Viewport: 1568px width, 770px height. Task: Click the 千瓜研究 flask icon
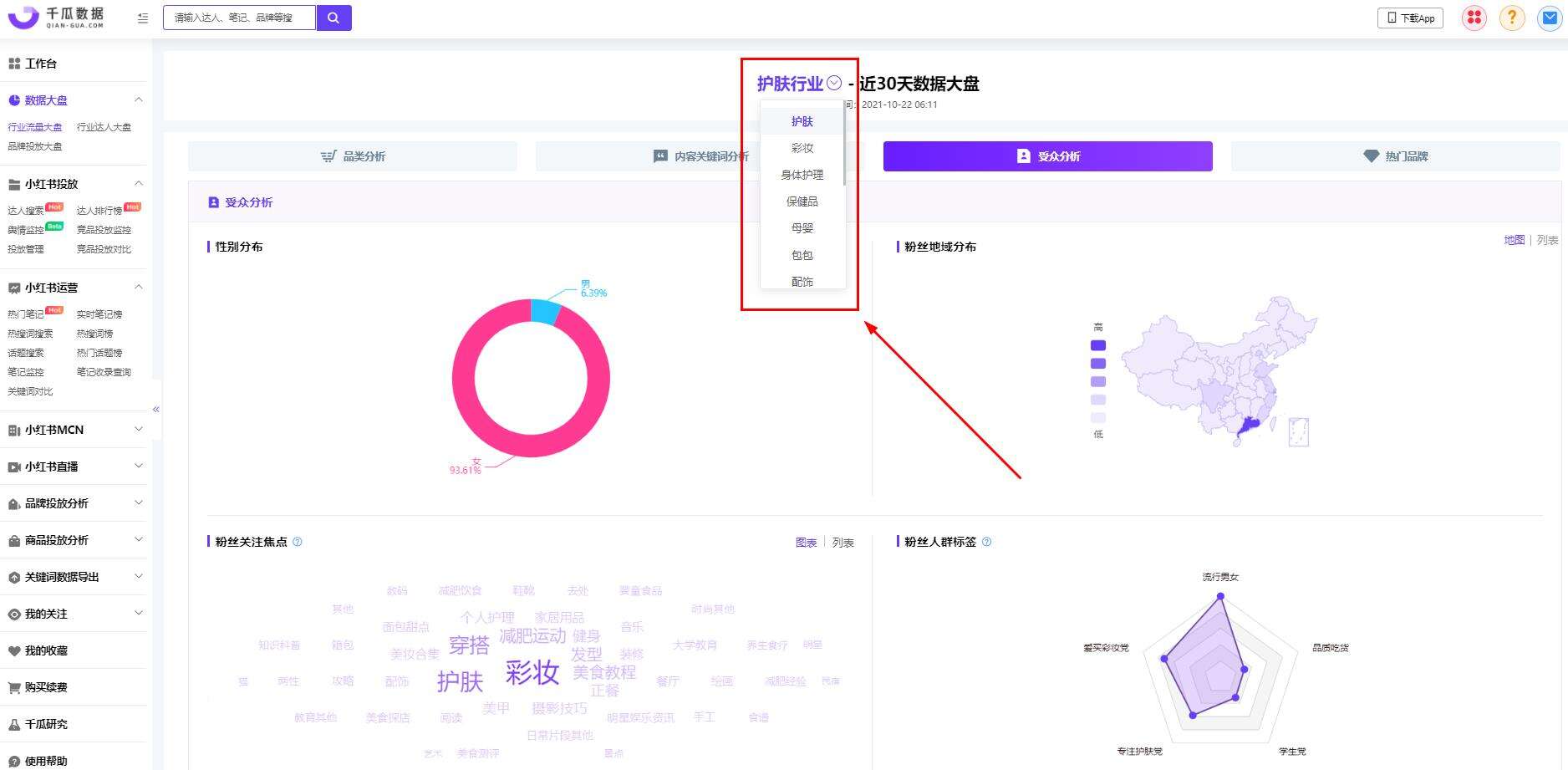tap(14, 724)
